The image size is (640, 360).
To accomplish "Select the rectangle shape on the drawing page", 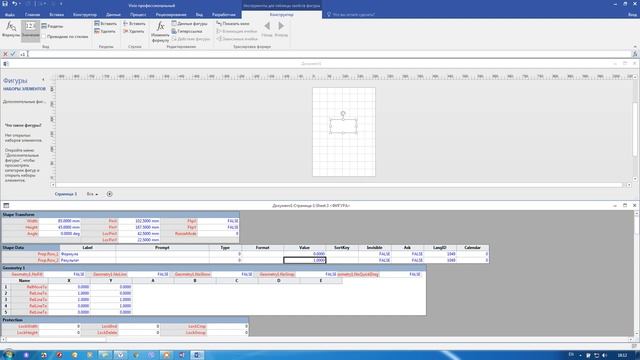I will [x=343, y=126].
